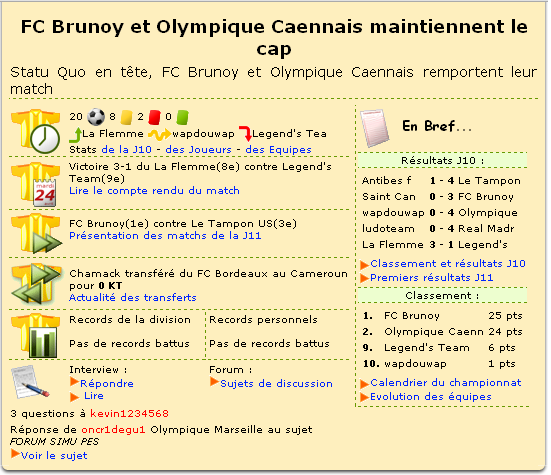Click the jersey with calendar 24 icon
Viewport: 551px width, 475px height.
pyautogui.click(x=35, y=184)
